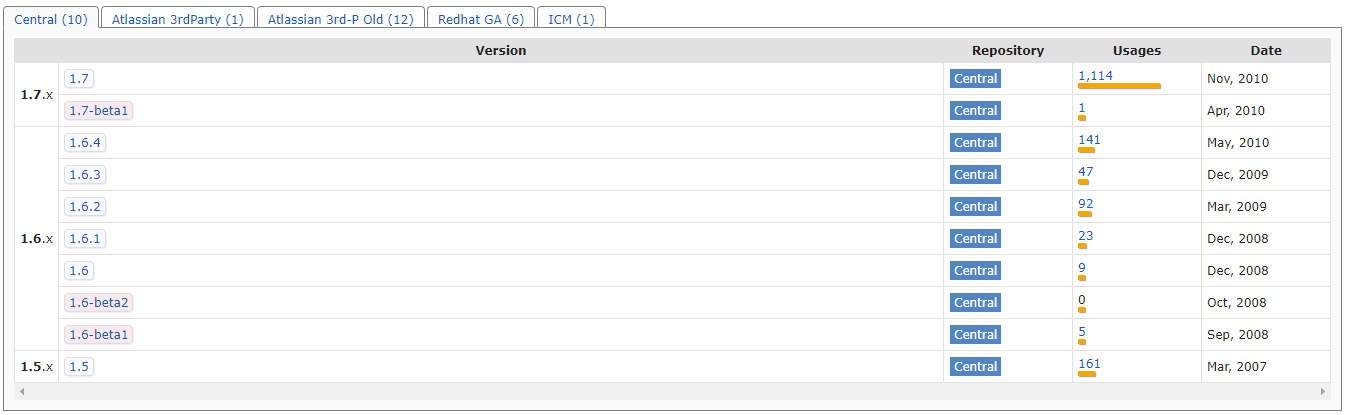This screenshot has height=415, width=1345.
Task: Open version 1.6.1 link
Action: click(x=85, y=239)
